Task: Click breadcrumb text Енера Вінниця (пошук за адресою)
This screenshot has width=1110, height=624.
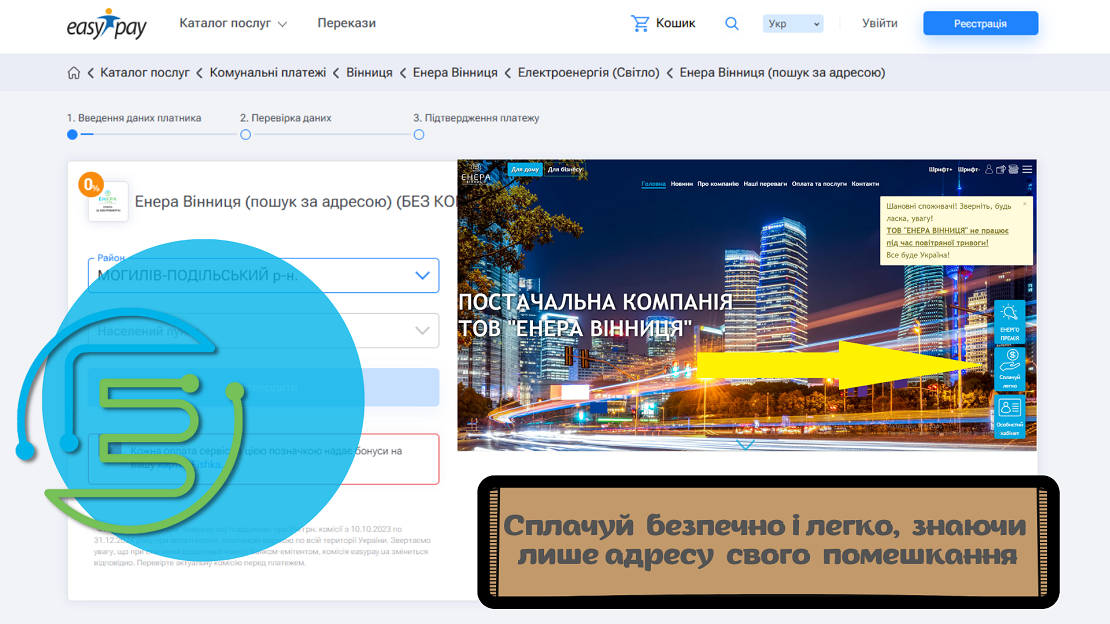Action: pos(782,73)
